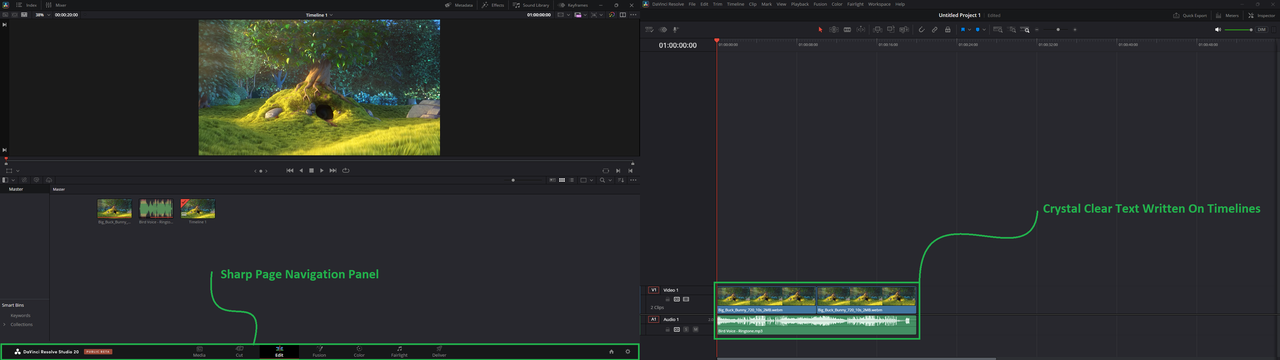The width and height of the screenshot is (1280, 360).
Task: Switch to the Deliver page tab
Action: coord(439,351)
